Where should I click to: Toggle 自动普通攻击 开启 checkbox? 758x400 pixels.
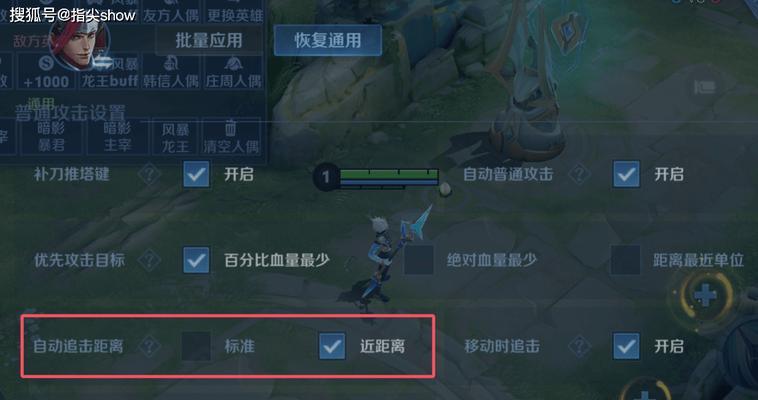coord(627,174)
